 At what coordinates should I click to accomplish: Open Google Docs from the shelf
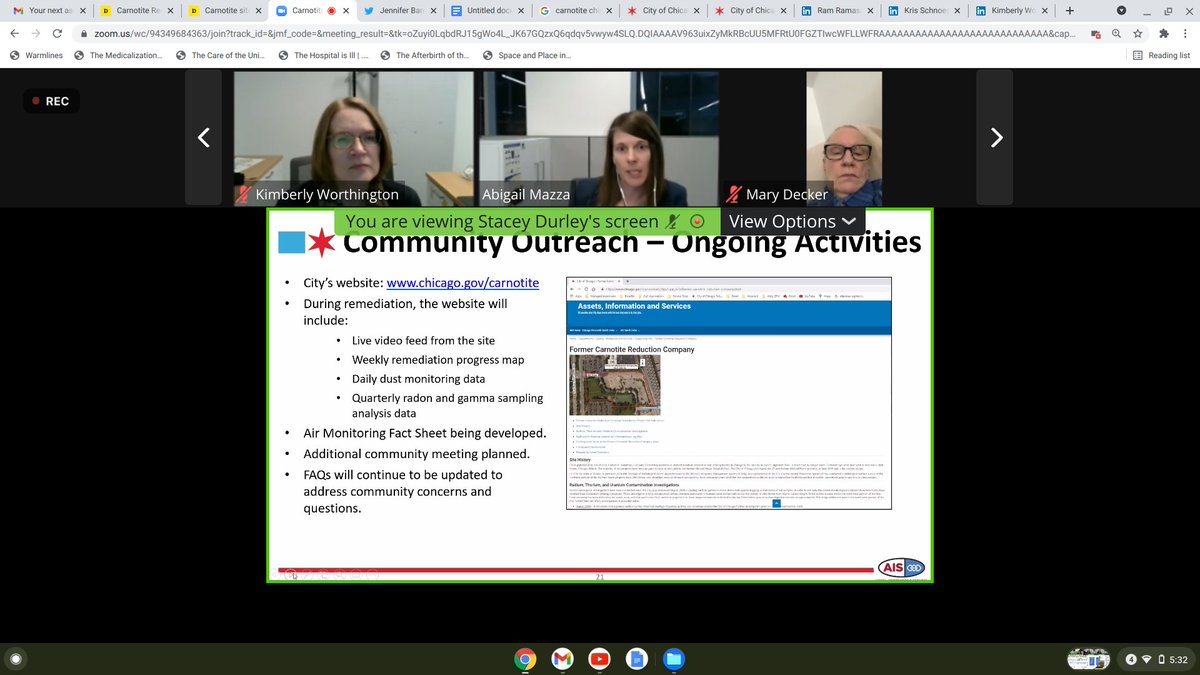click(x=636, y=658)
